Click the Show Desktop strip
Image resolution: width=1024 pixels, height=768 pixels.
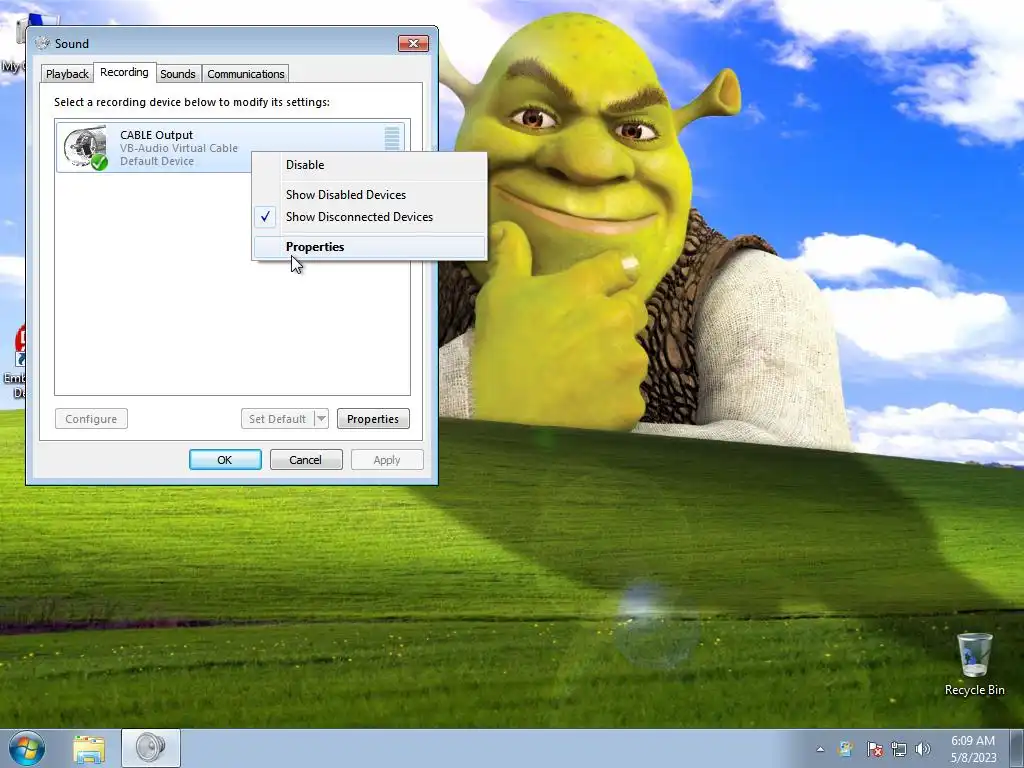1017,748
